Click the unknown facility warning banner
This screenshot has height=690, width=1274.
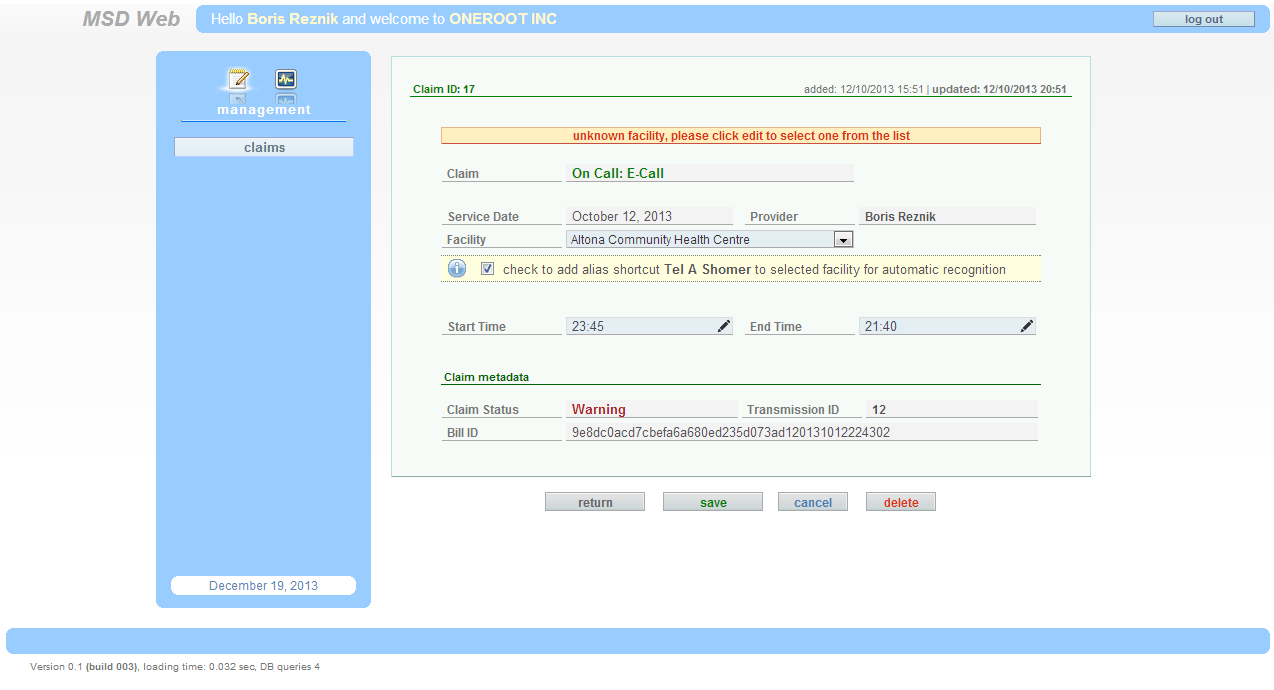click(x=741, y=135)
